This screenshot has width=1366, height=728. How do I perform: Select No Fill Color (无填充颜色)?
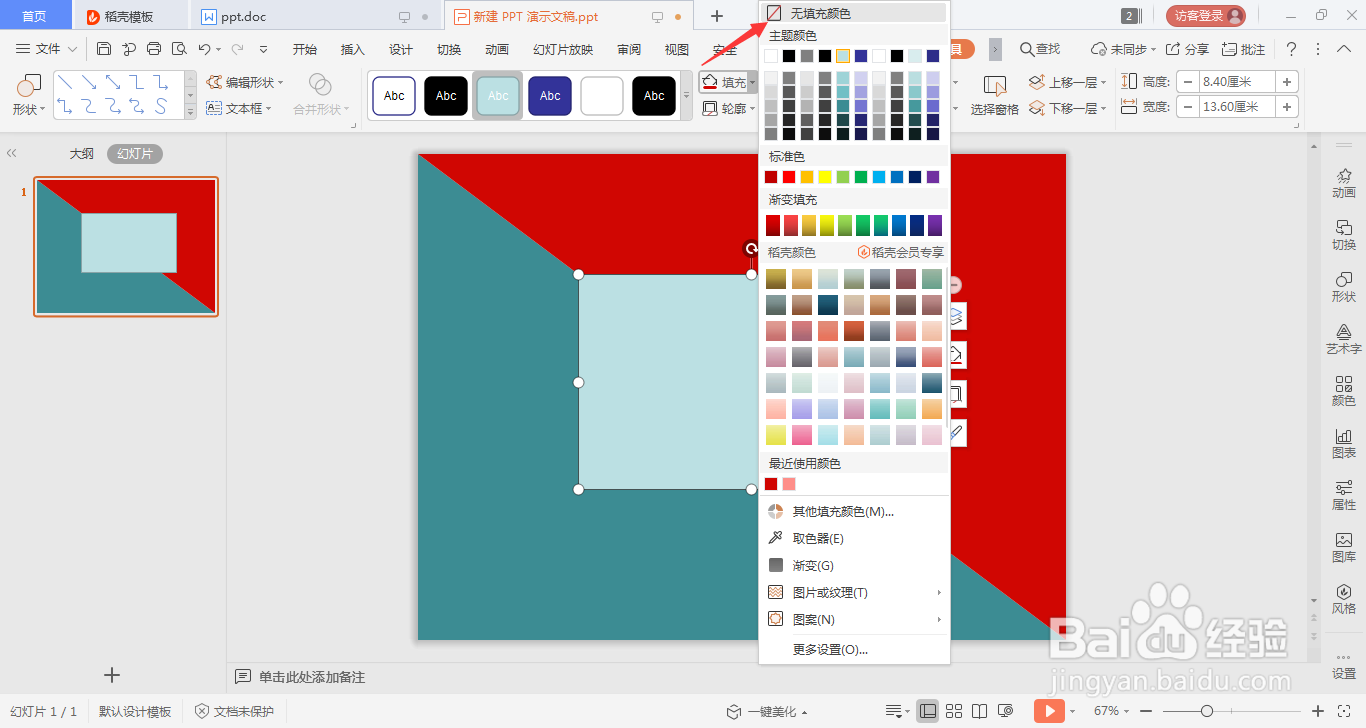click(x=854, y=13)
